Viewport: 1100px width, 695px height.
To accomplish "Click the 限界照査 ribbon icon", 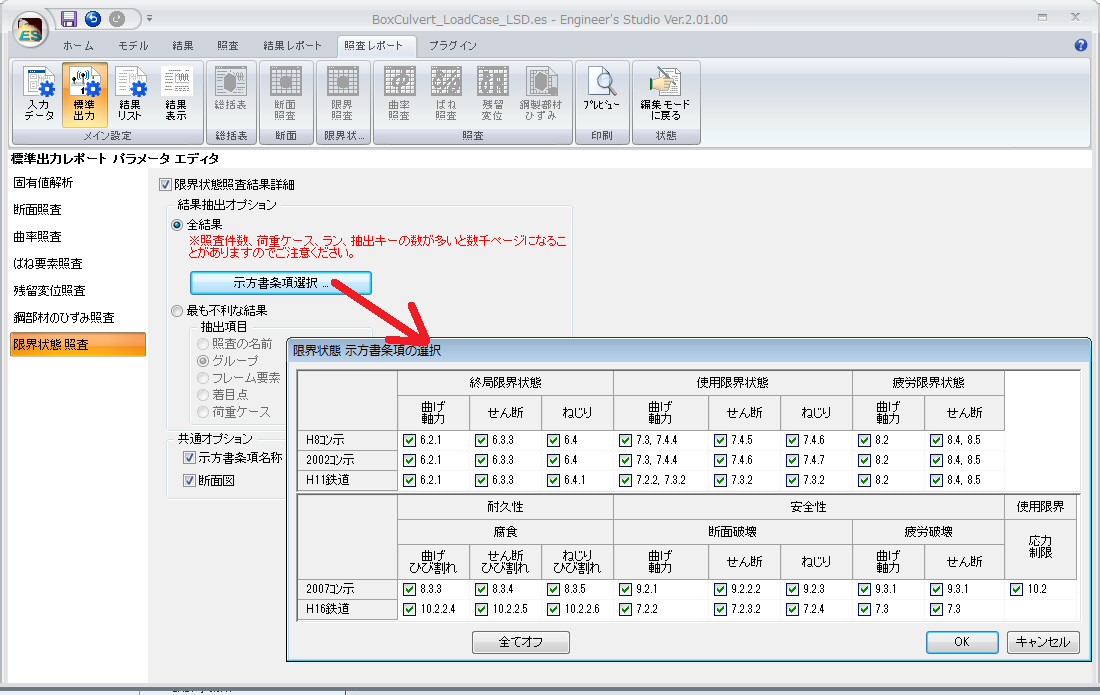I will tap(342, 94).
